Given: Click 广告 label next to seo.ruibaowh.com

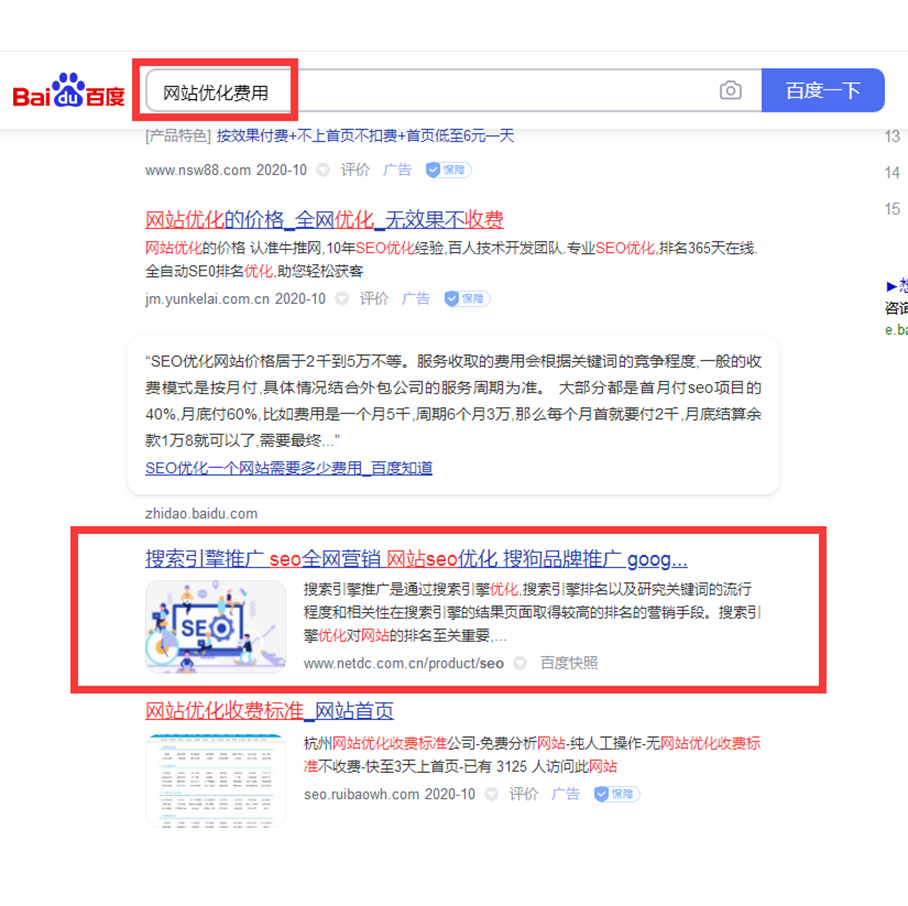Looking at the screenshot, I should point(565,794).
